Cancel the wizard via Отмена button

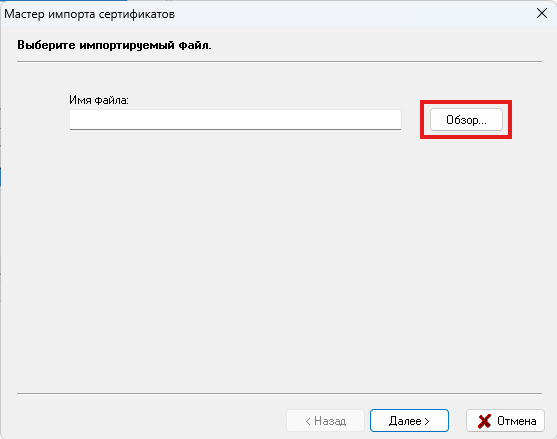(505, 421)
